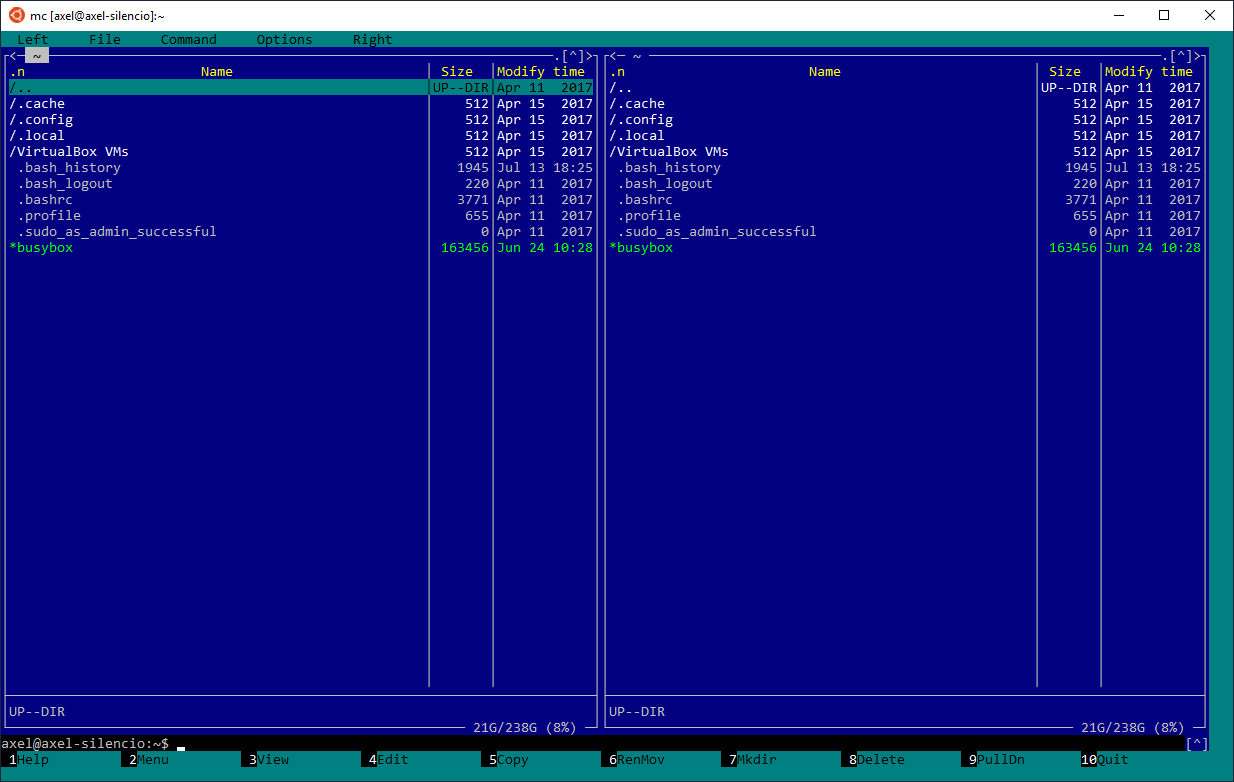Open the Options menu

(x=285, y=40)
